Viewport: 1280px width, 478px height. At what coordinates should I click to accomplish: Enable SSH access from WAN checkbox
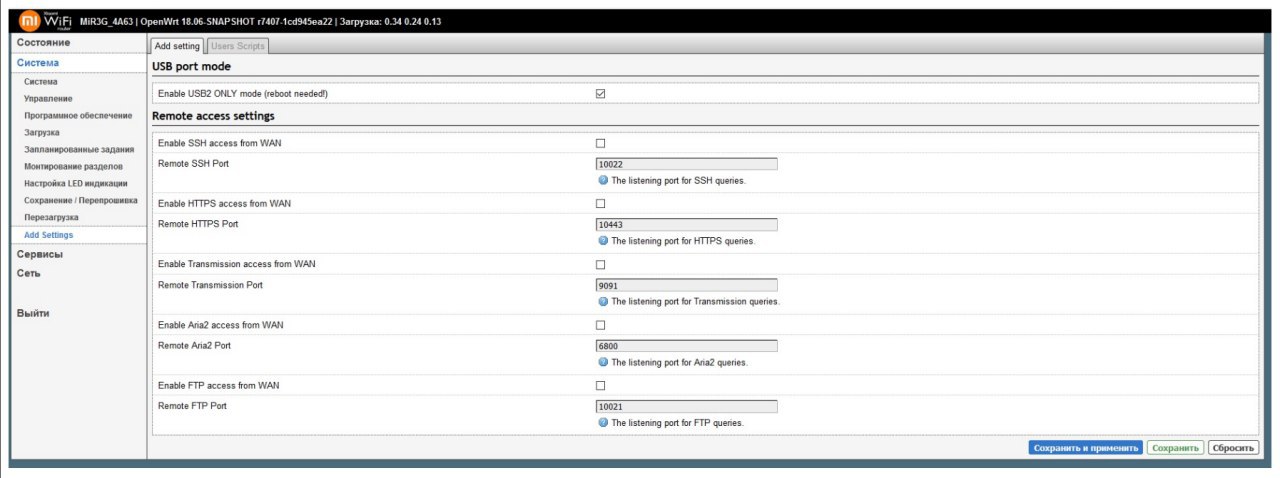point(601,143)
